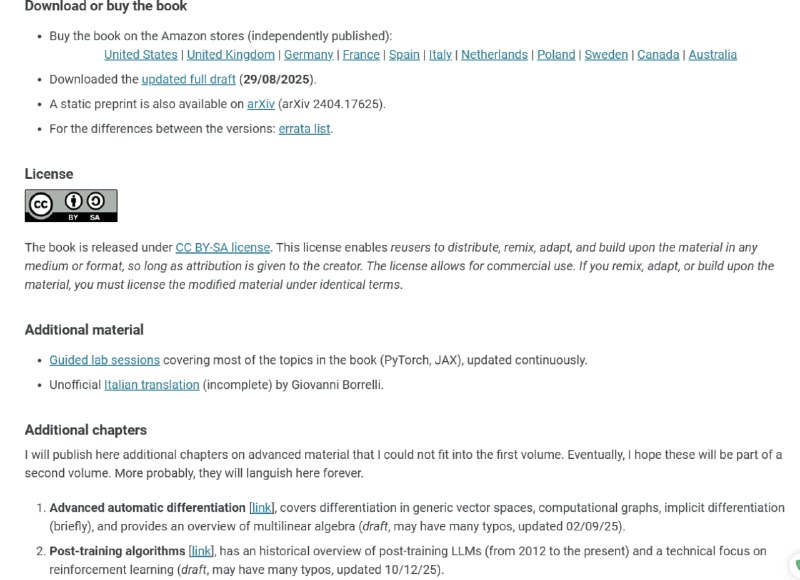Open the Advanced automatic differentiation chapter link
The image size is (800, 580).
(261, 508)
